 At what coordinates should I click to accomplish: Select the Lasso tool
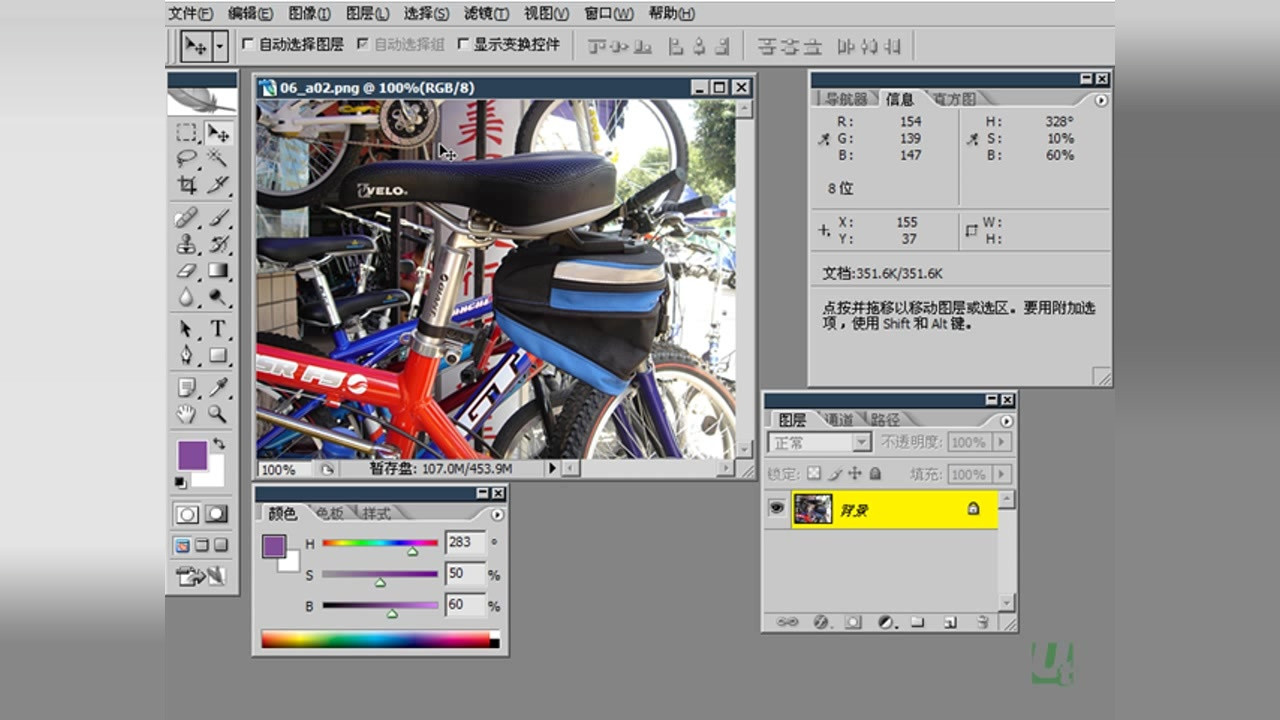[x=187, y=158]
